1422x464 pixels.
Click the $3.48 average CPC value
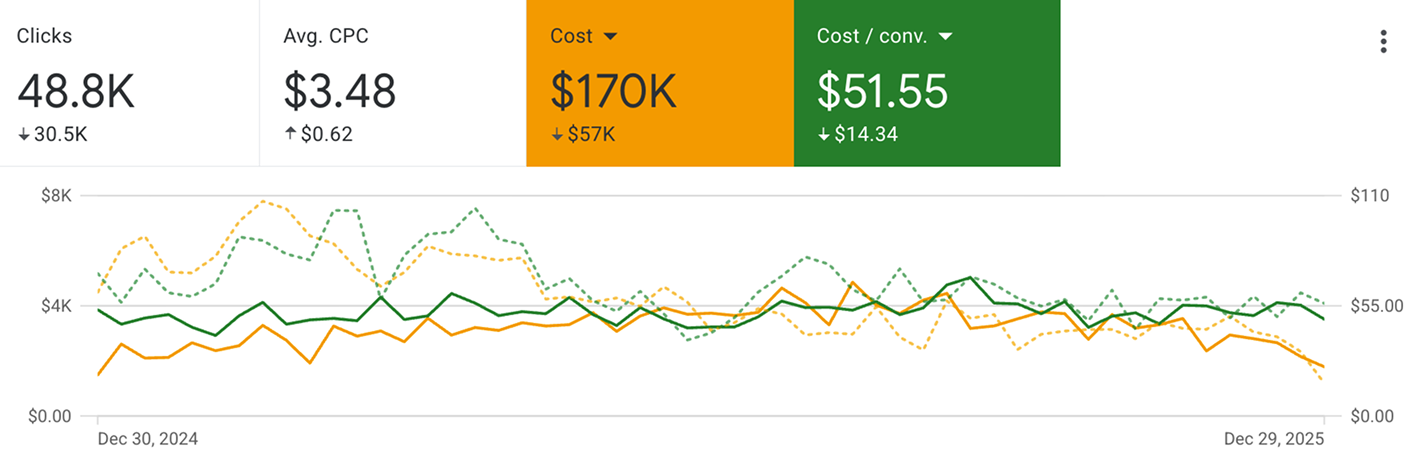point(340,91)
